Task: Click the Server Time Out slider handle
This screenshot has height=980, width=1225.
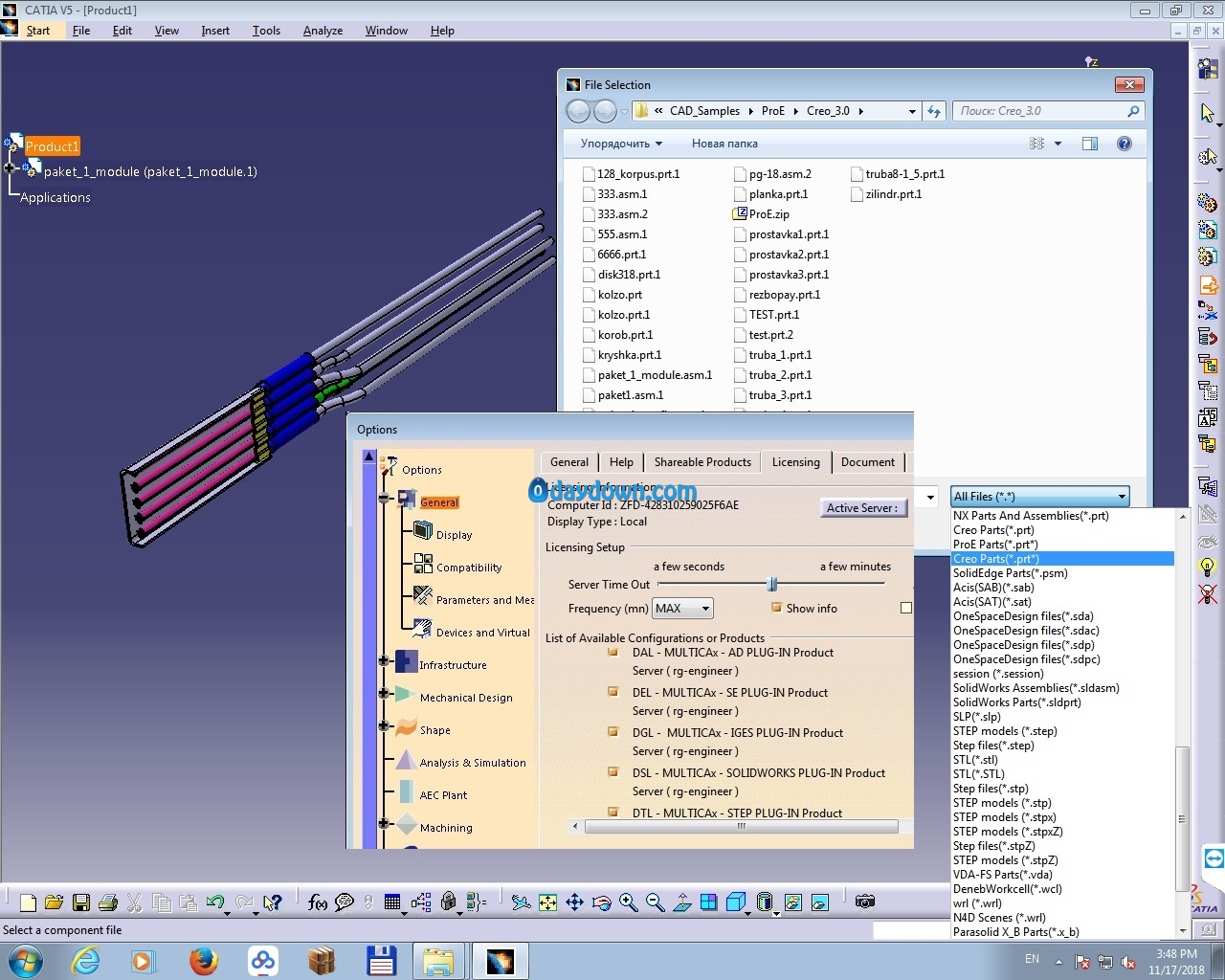Action: pyautogui.click(x=772, y=584)
